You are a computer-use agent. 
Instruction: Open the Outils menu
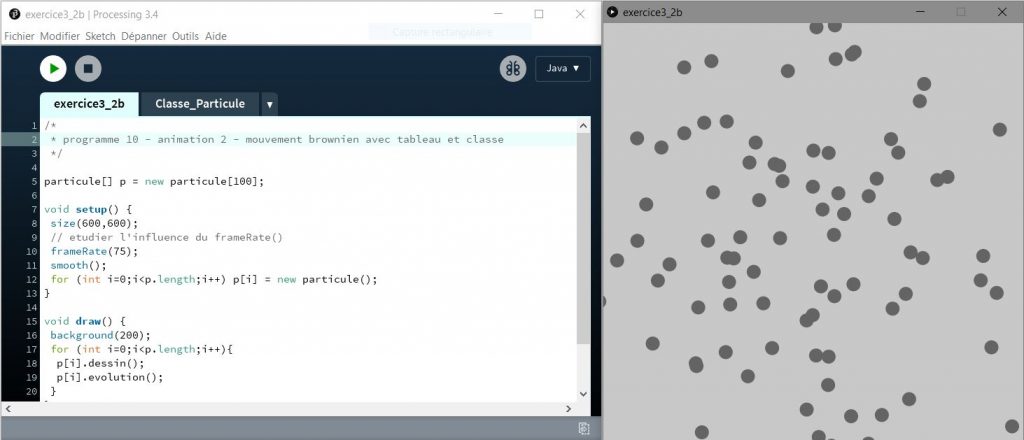click(185, 36)
